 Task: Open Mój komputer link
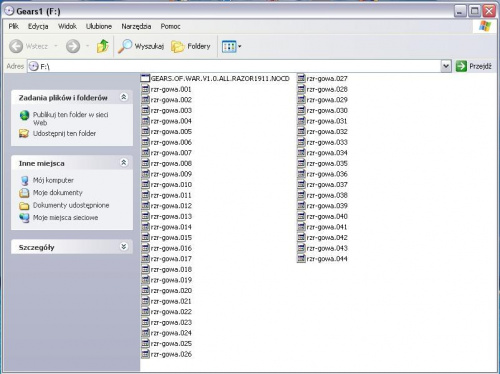53,180
